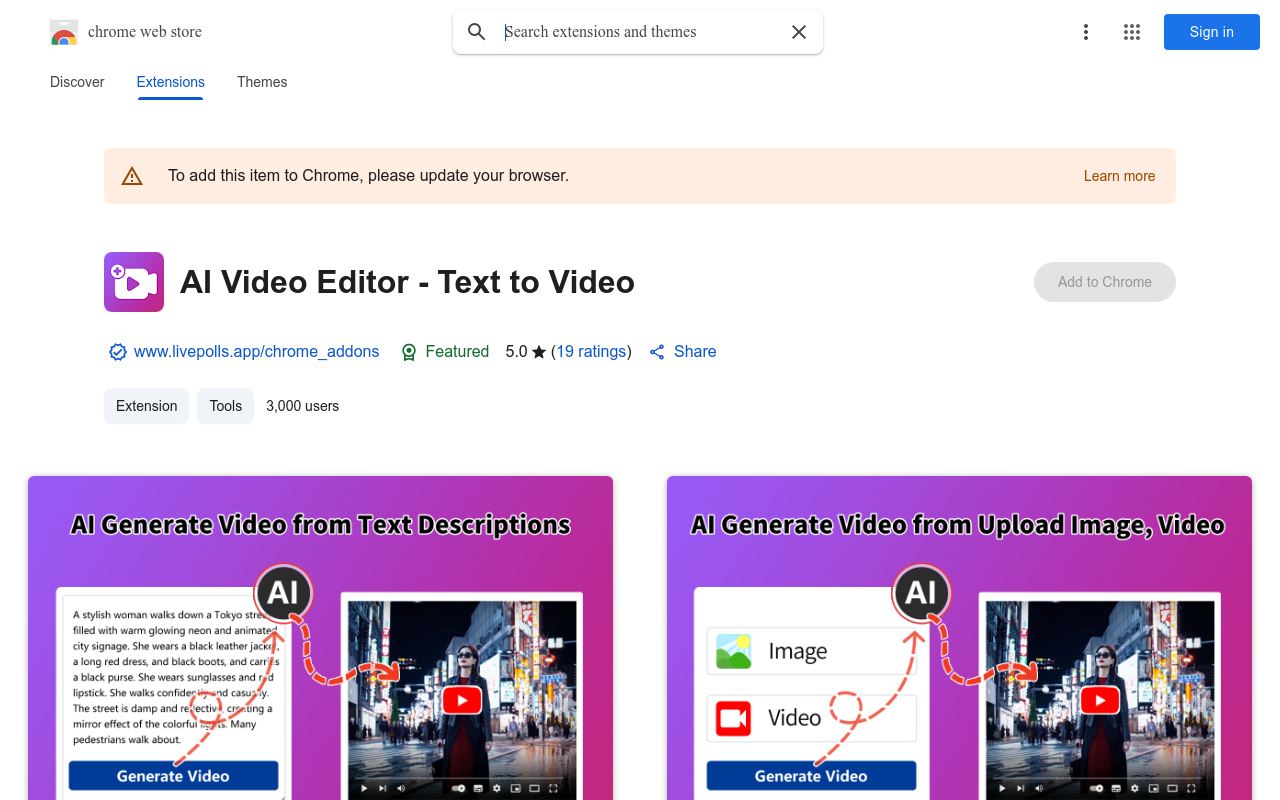The width and height of the screenshot is (1280, 800).
Task: Open the Learn more link
Action: pyautogui.click(x=1119, y=176)
